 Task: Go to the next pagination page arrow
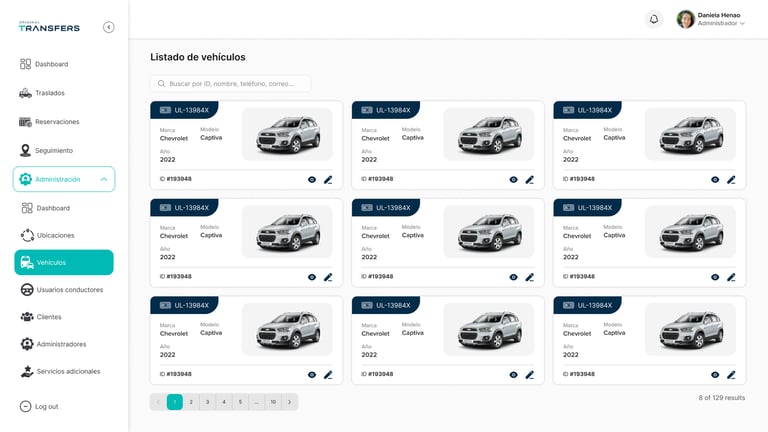289,402
